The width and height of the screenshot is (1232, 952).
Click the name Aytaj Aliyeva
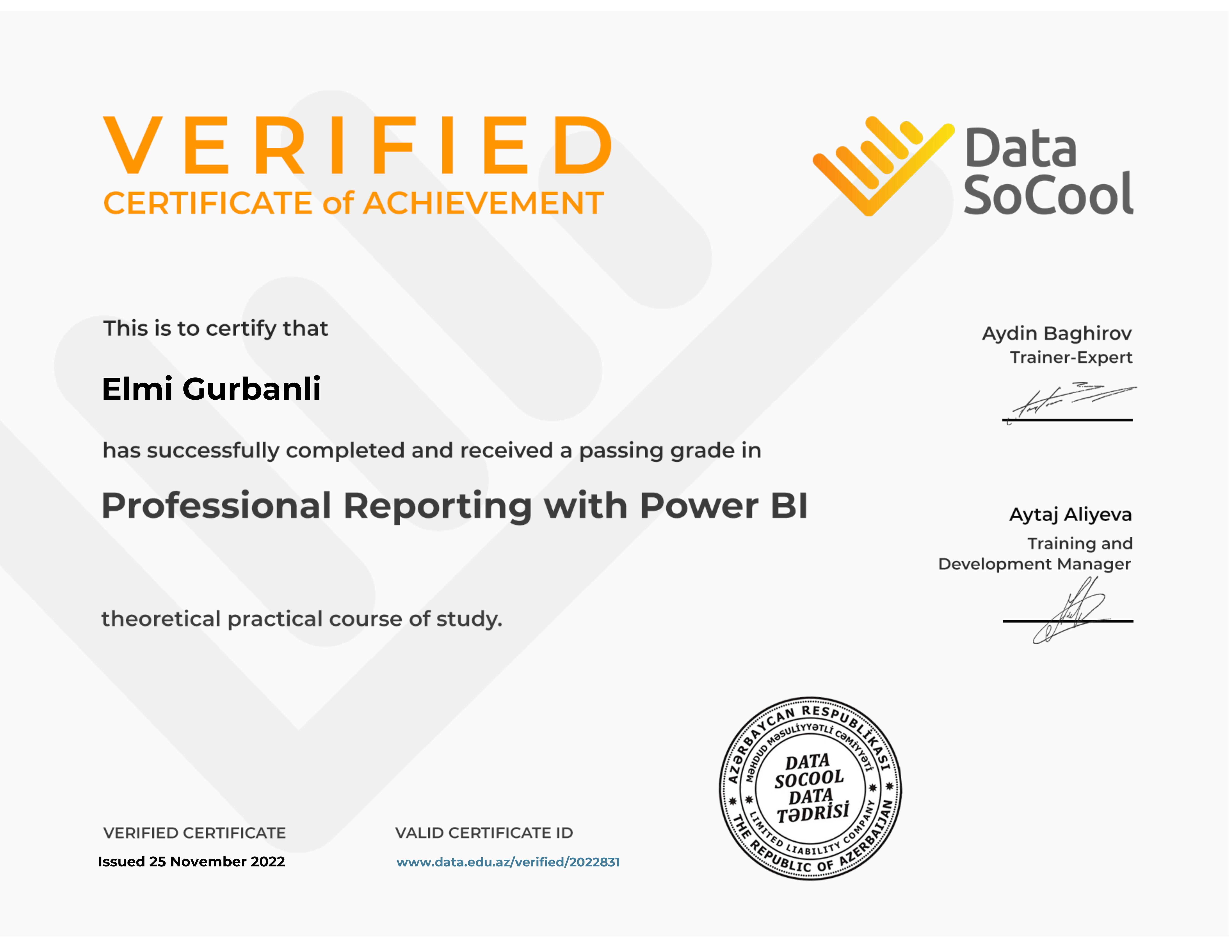pyautogui.click(x=1070, y=514)
